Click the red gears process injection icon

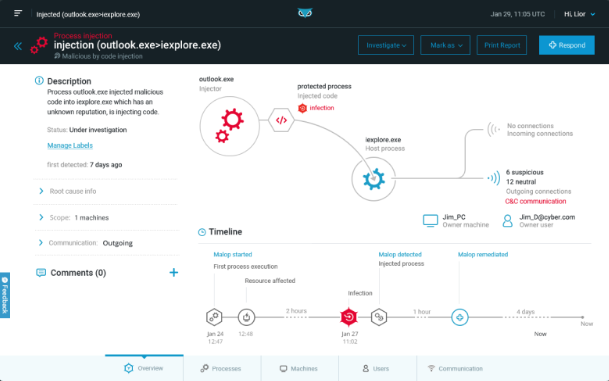click(39, 45)
